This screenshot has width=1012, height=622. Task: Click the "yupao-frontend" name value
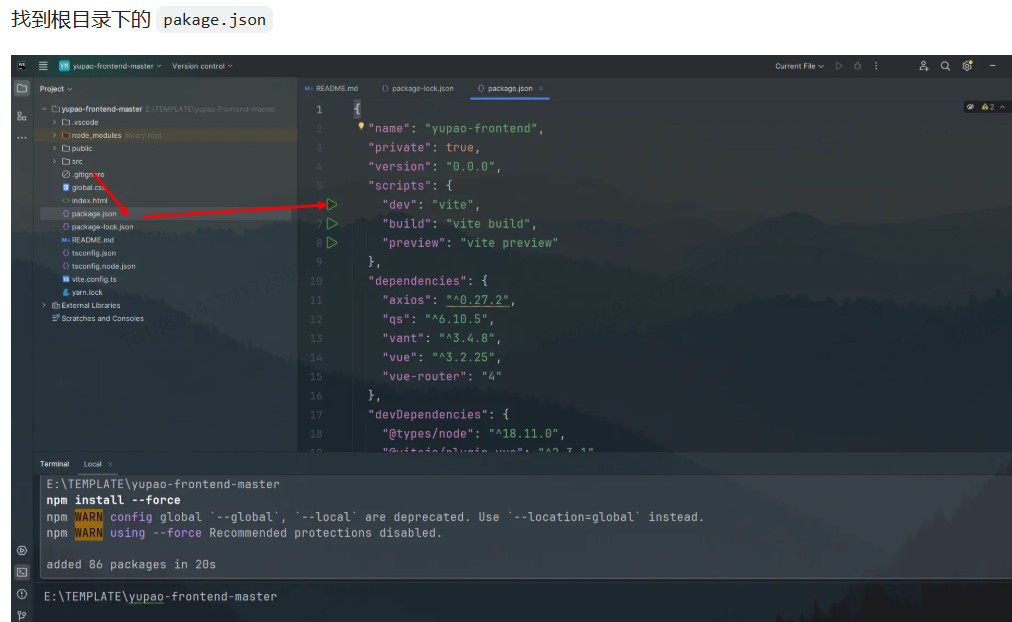point(481,128)
